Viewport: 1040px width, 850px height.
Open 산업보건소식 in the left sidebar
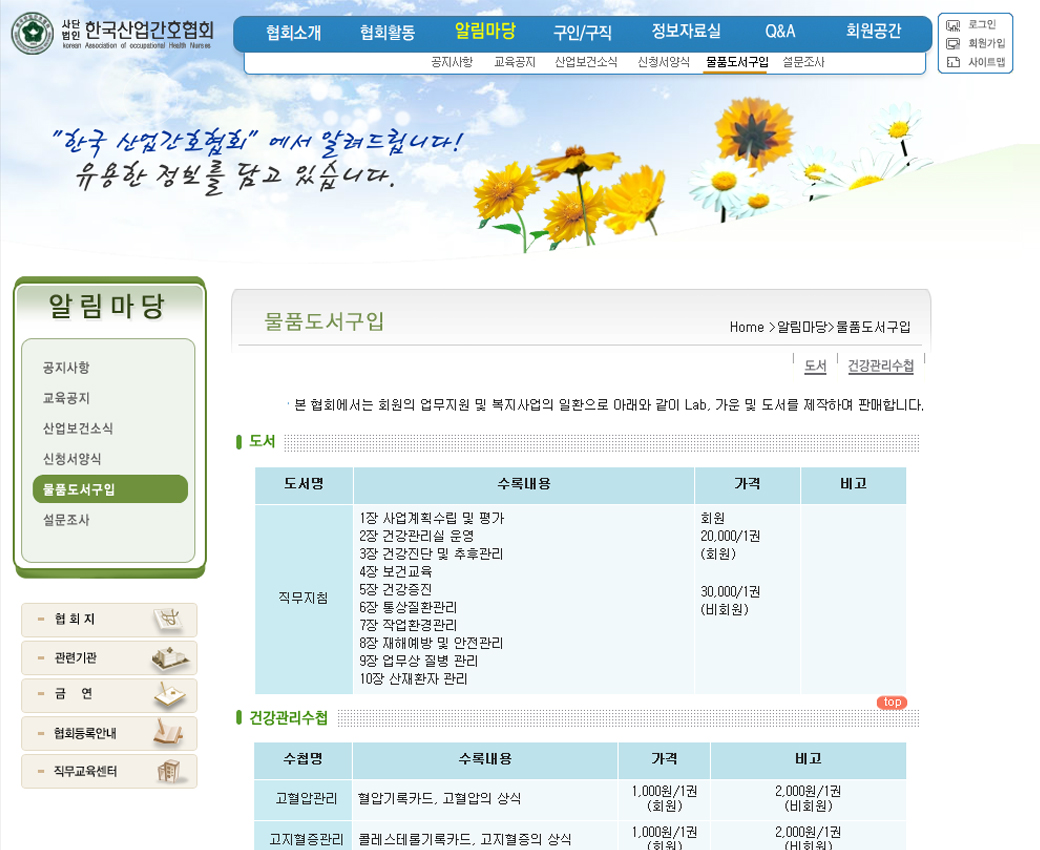tap(78, 428)
